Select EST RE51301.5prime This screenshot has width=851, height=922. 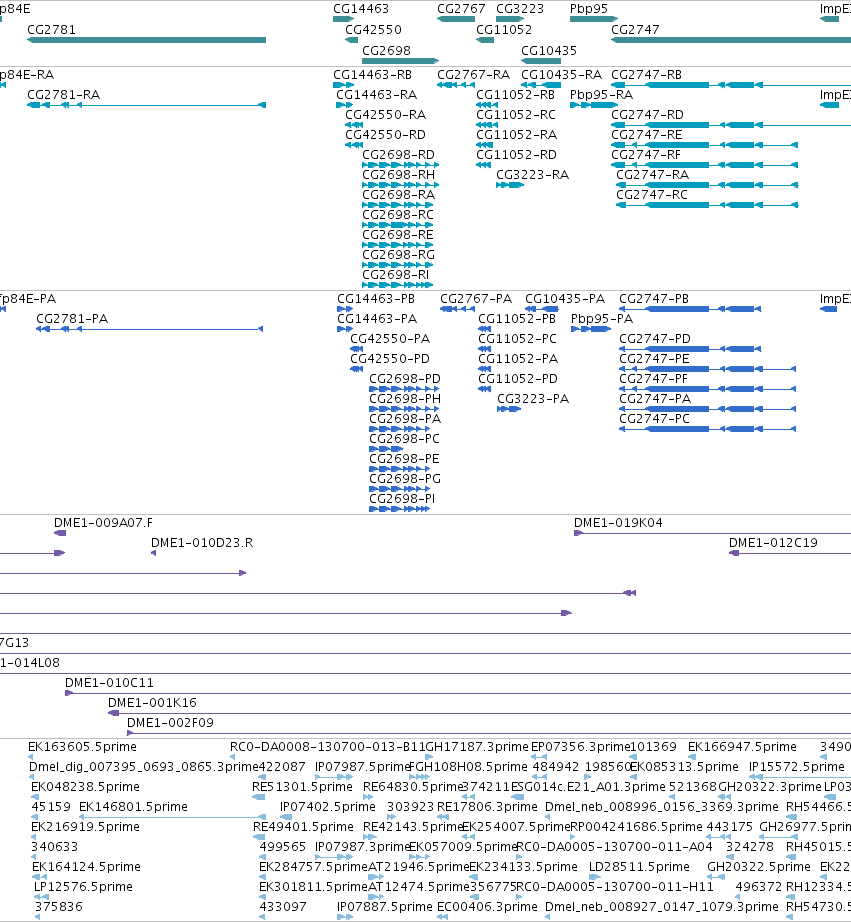point(302,787)
